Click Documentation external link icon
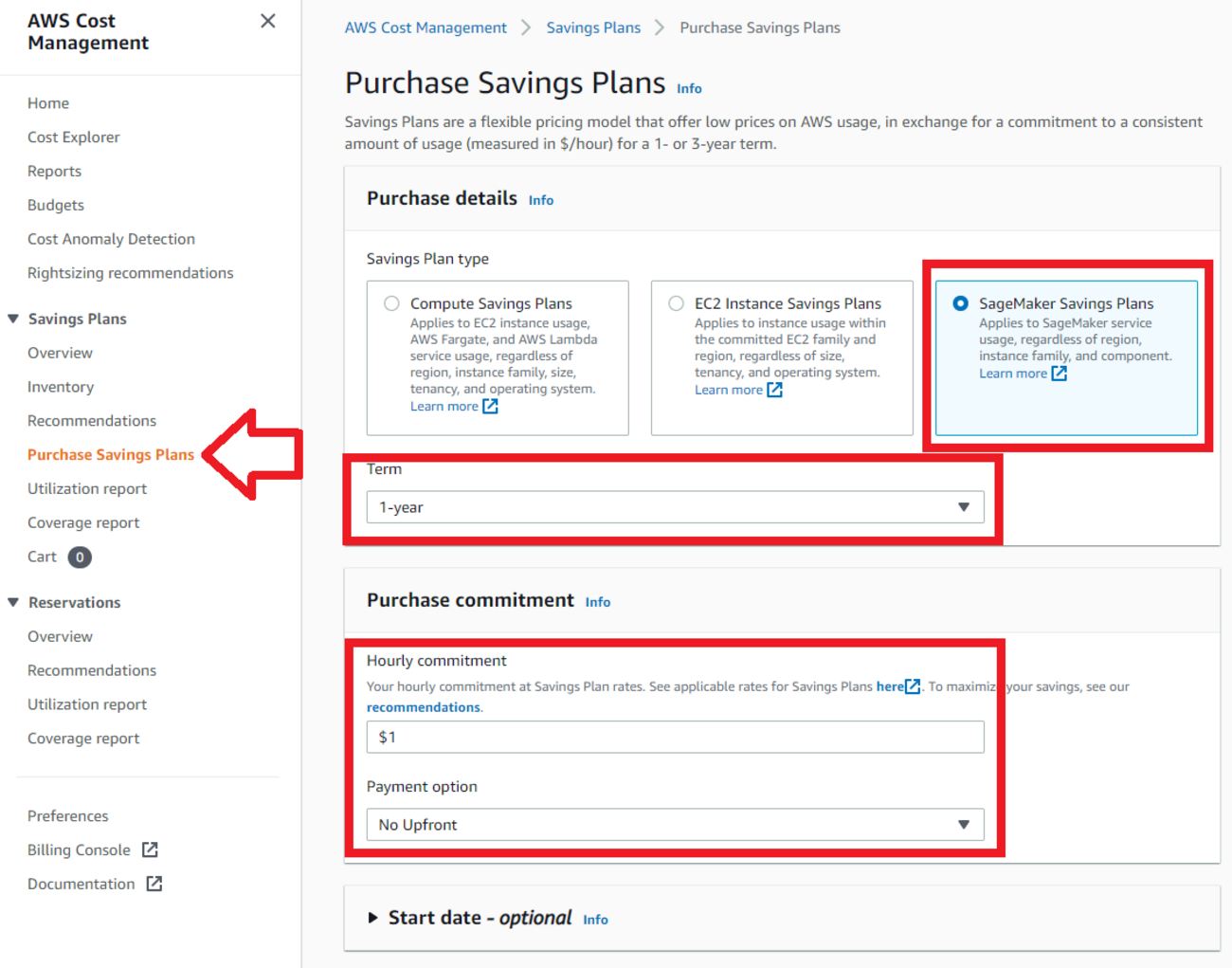 tap(154, 884)
